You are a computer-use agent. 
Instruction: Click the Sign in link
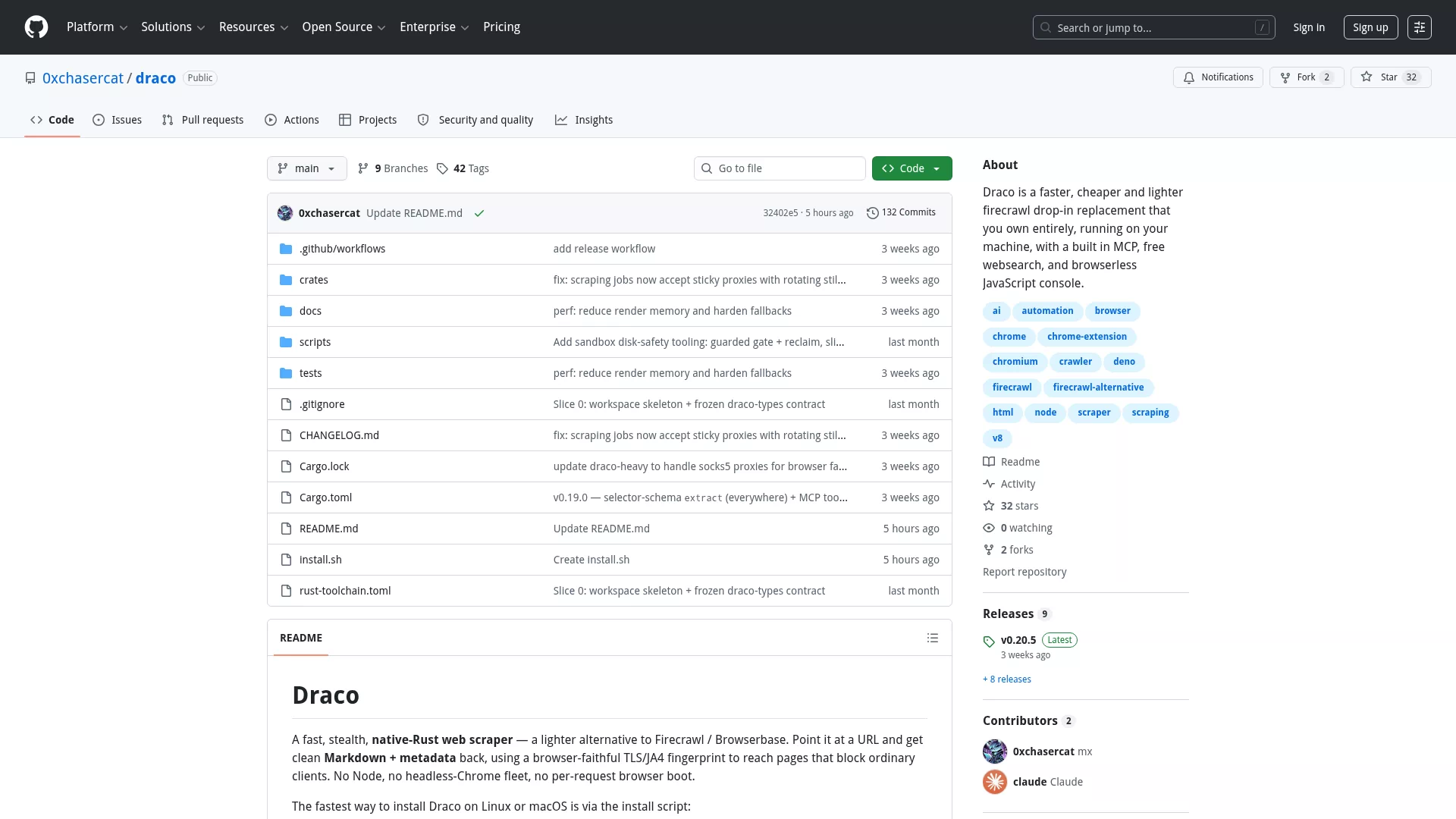point(1309,27)
